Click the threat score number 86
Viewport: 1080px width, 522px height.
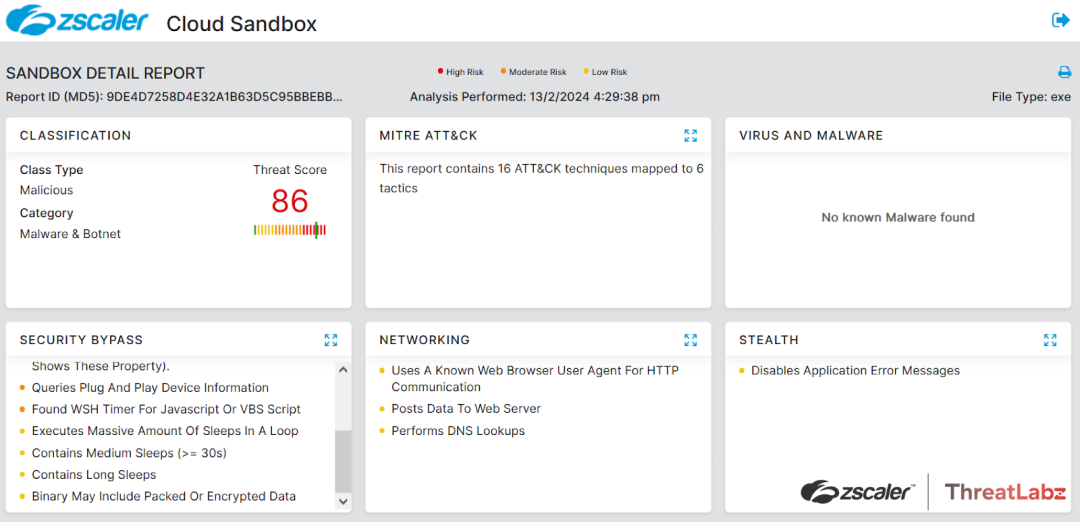pos(290,201)
